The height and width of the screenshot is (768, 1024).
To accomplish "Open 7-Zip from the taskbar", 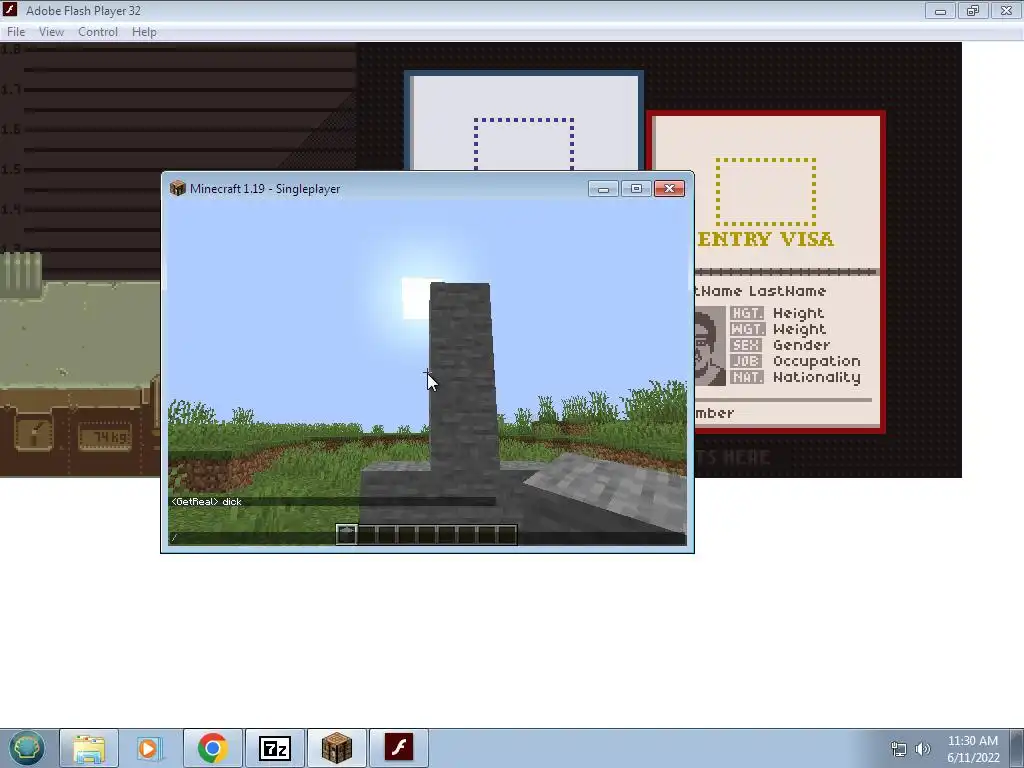I will pos(274,748).
